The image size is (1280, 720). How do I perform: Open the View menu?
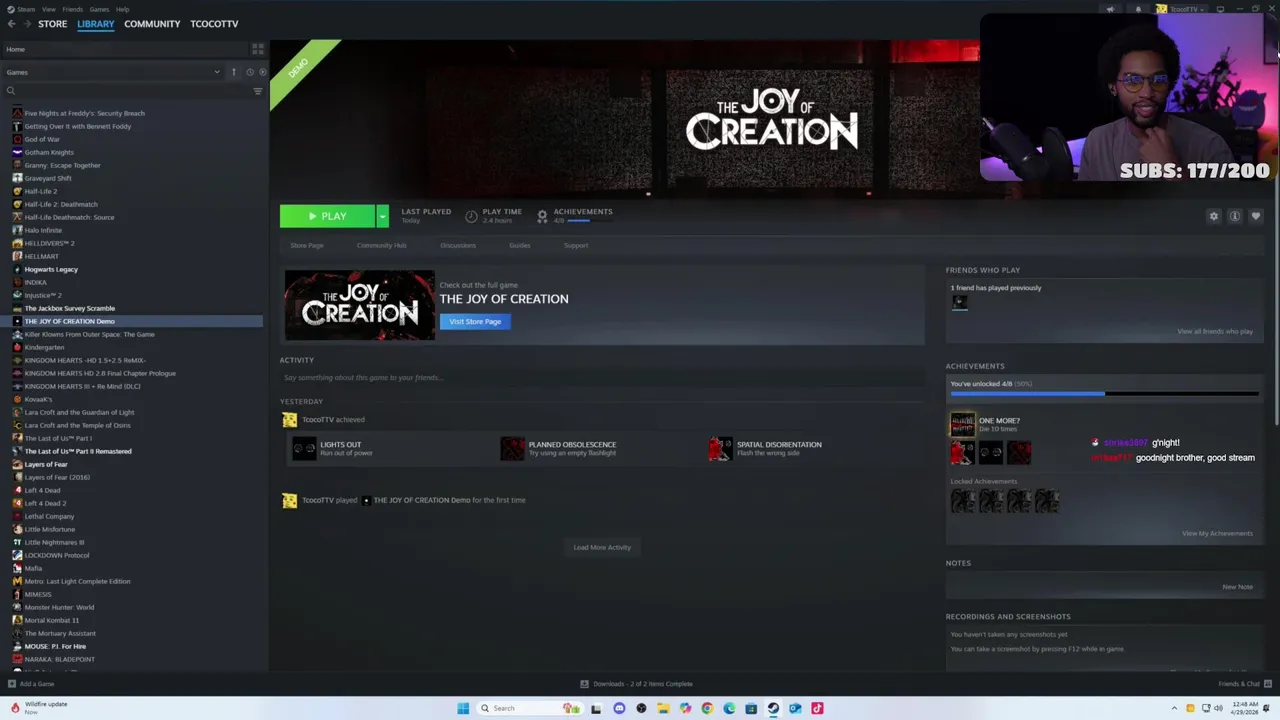coord(49,9)
